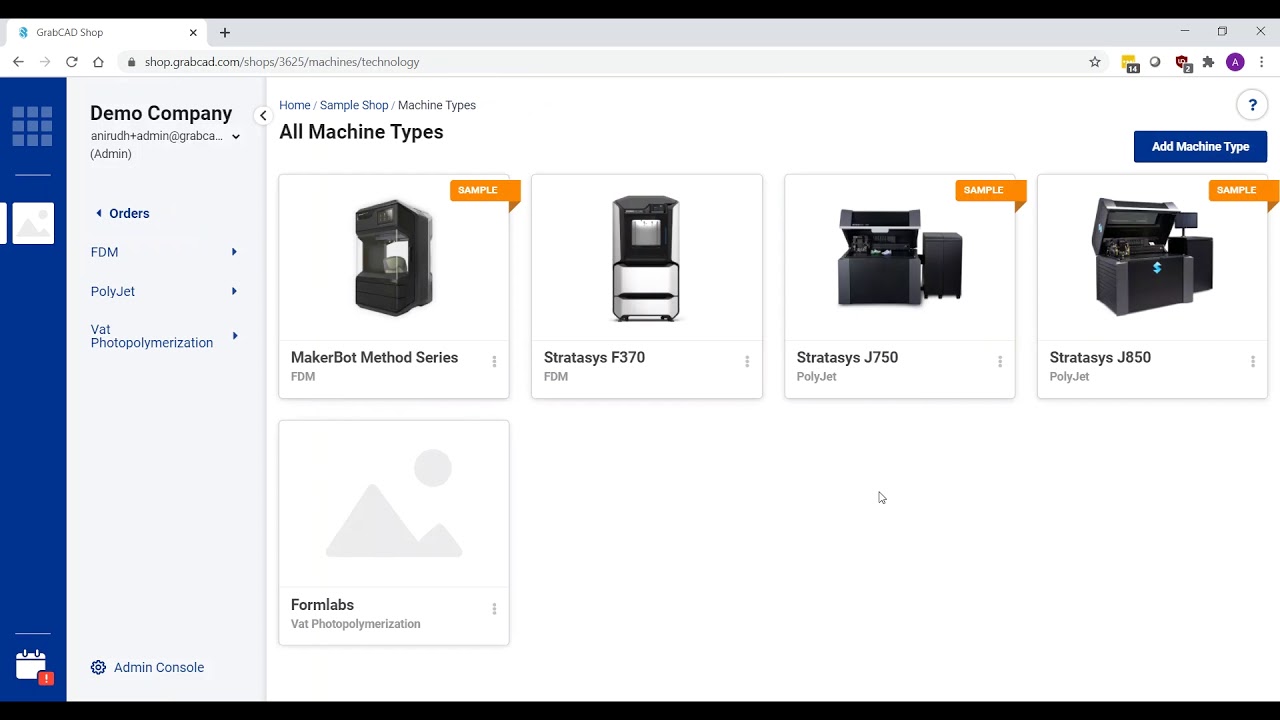Screen dimensions: 1280x720
Task: Go back to Orders in sidebar
Action: click(x=122, y=213)
